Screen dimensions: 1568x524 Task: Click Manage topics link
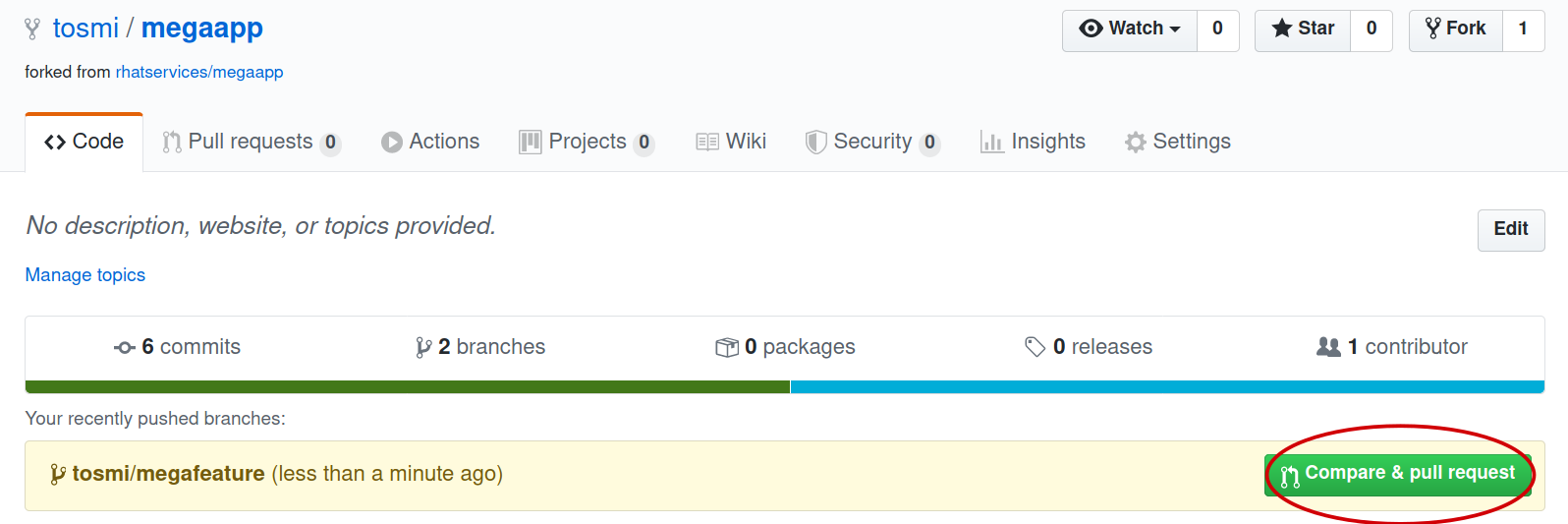click(x=85, y=275)
